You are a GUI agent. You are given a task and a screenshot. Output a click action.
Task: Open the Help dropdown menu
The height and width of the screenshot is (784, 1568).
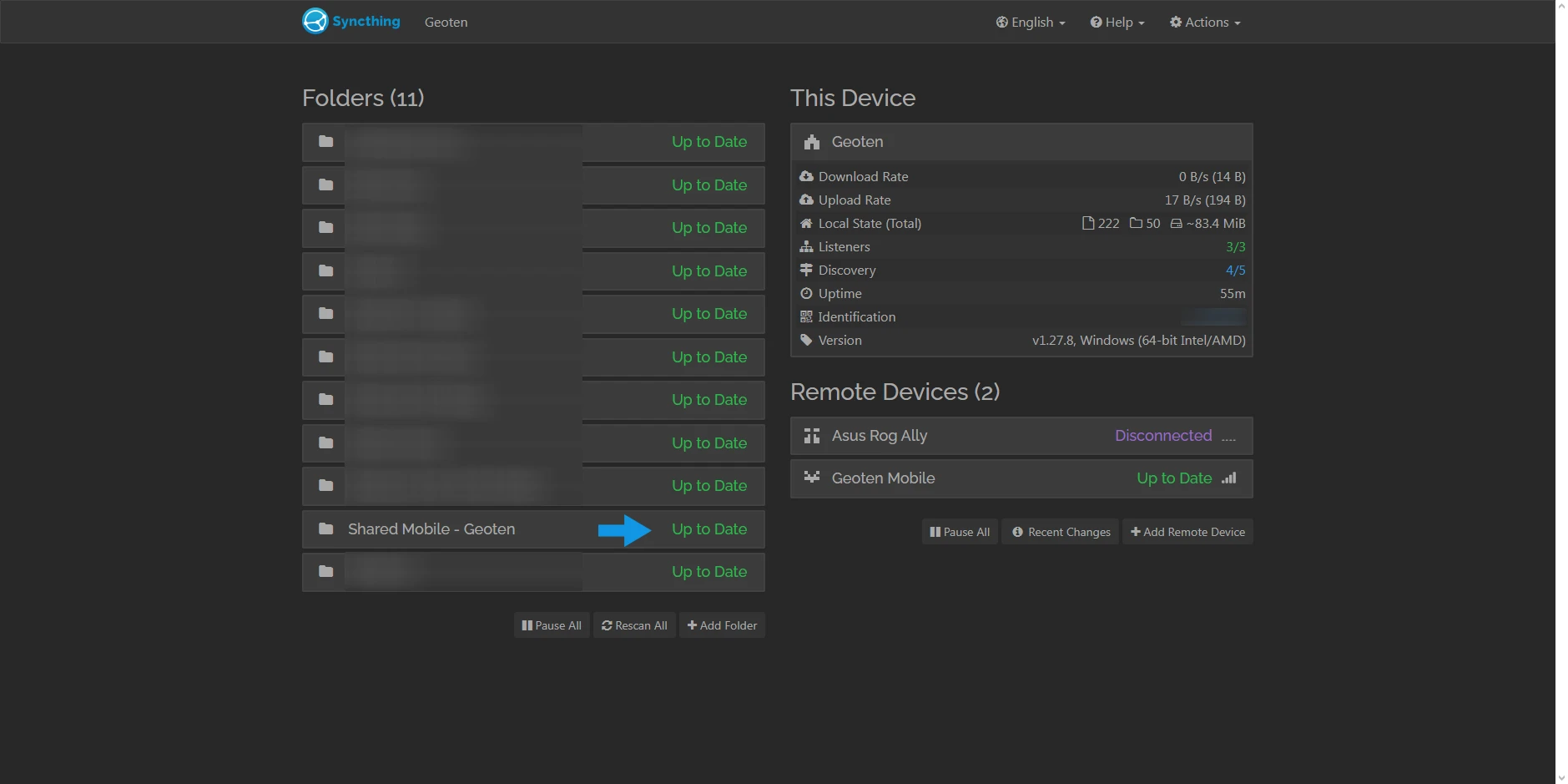click(x=1117, y=23)
